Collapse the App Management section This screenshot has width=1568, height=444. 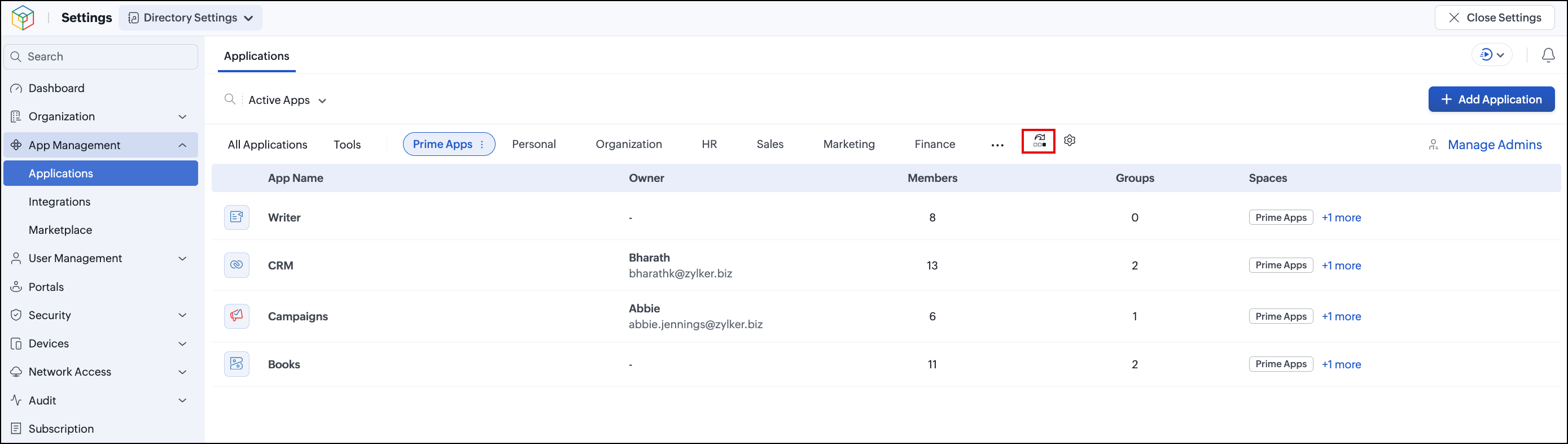[183, 145]
